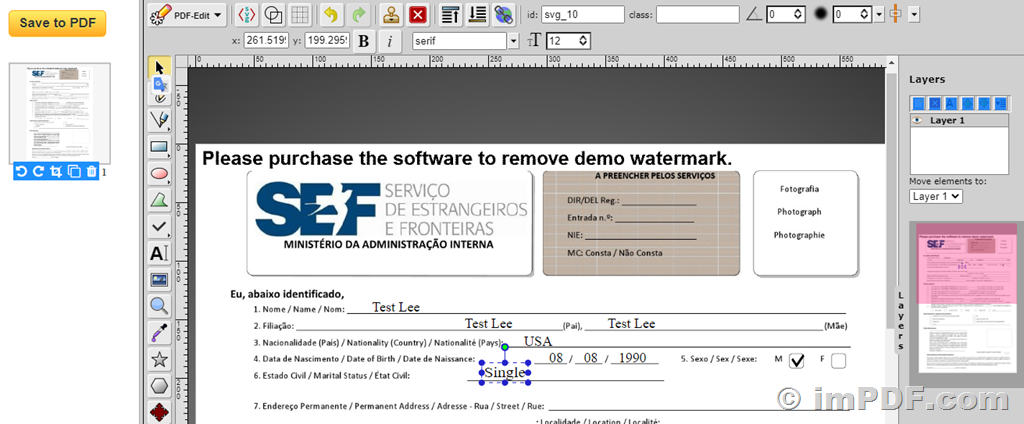
Task: Select the green Path tool
Action: tap(160, 201)
